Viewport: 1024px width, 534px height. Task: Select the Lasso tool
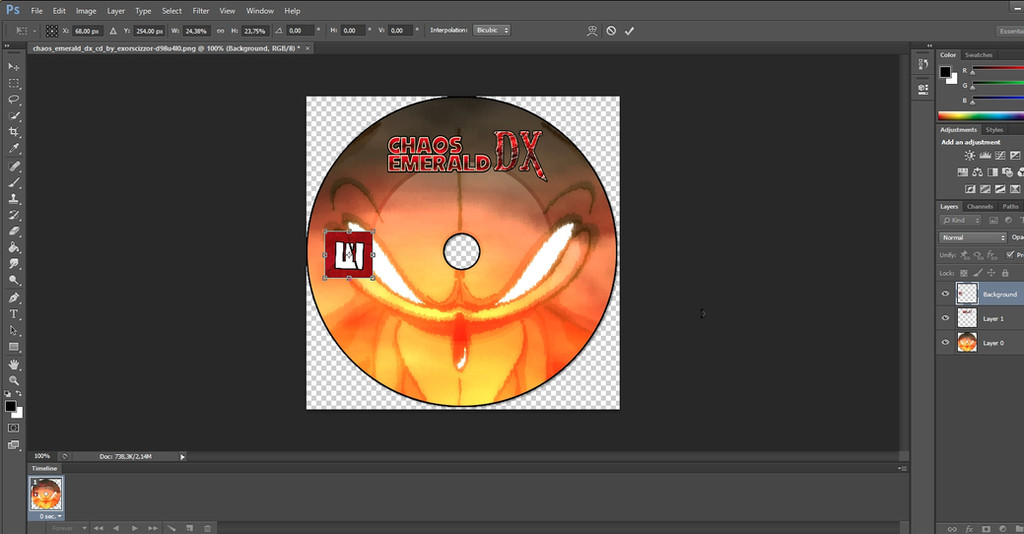click(14, 99)
